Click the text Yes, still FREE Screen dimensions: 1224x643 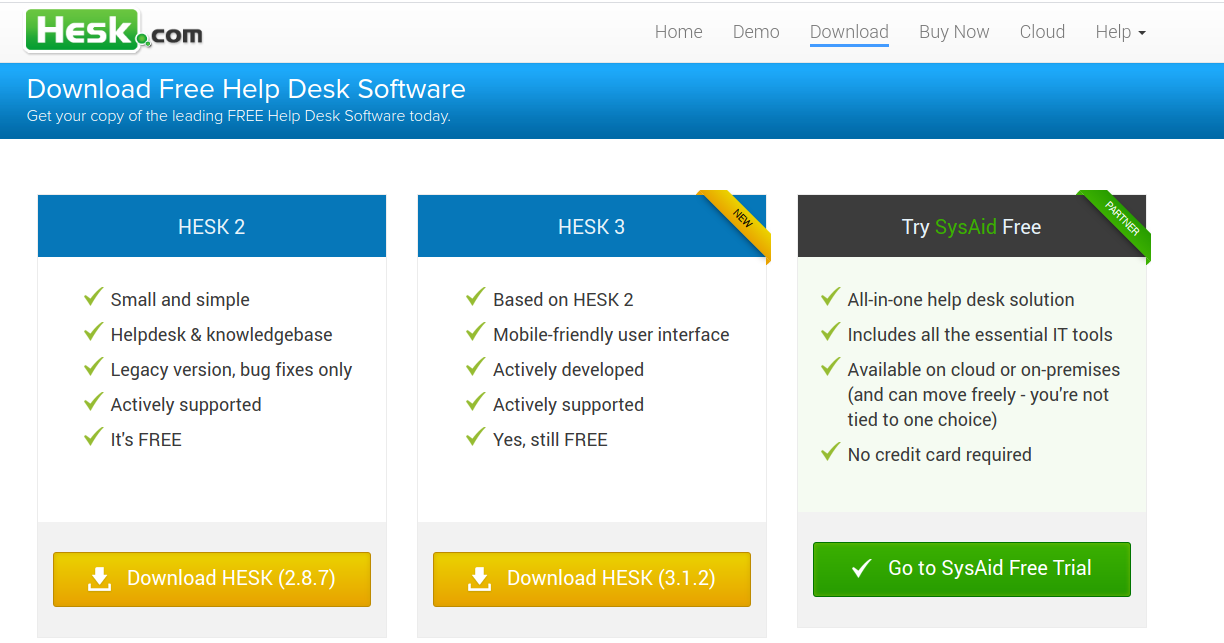[550, 440]
